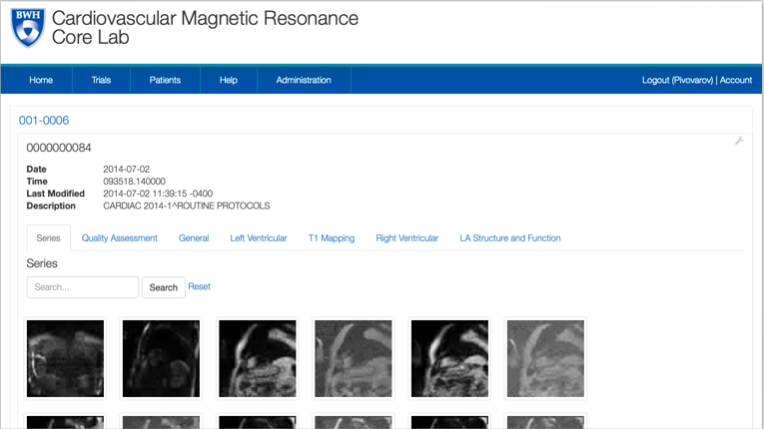
Task: Open LA Structure and Function tab
Action: point(510,238)
